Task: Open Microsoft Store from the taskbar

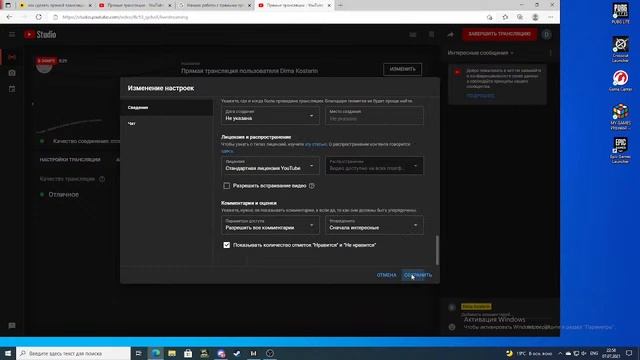Action: (188, 353)
